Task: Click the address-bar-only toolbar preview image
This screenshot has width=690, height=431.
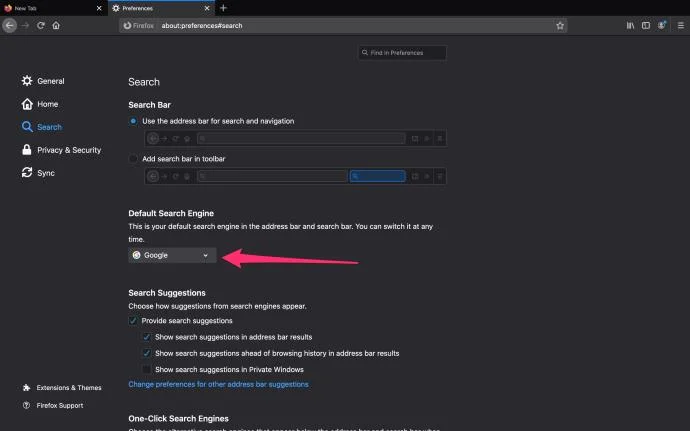Action: (x=295, y=139)
